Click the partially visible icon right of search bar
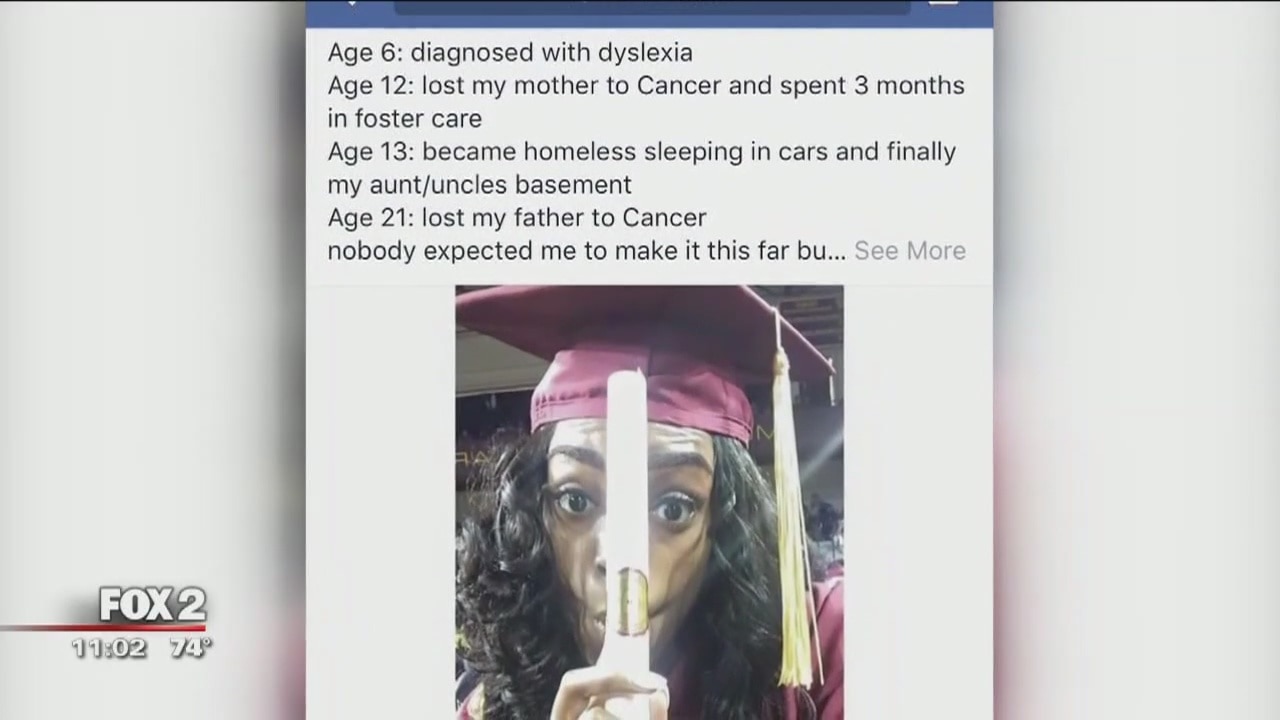1280x720 pixels. 944,3
